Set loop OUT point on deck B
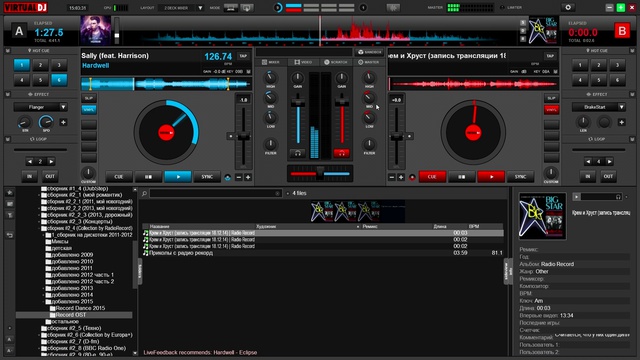640x360 pixels. click(x=608, y=176)
